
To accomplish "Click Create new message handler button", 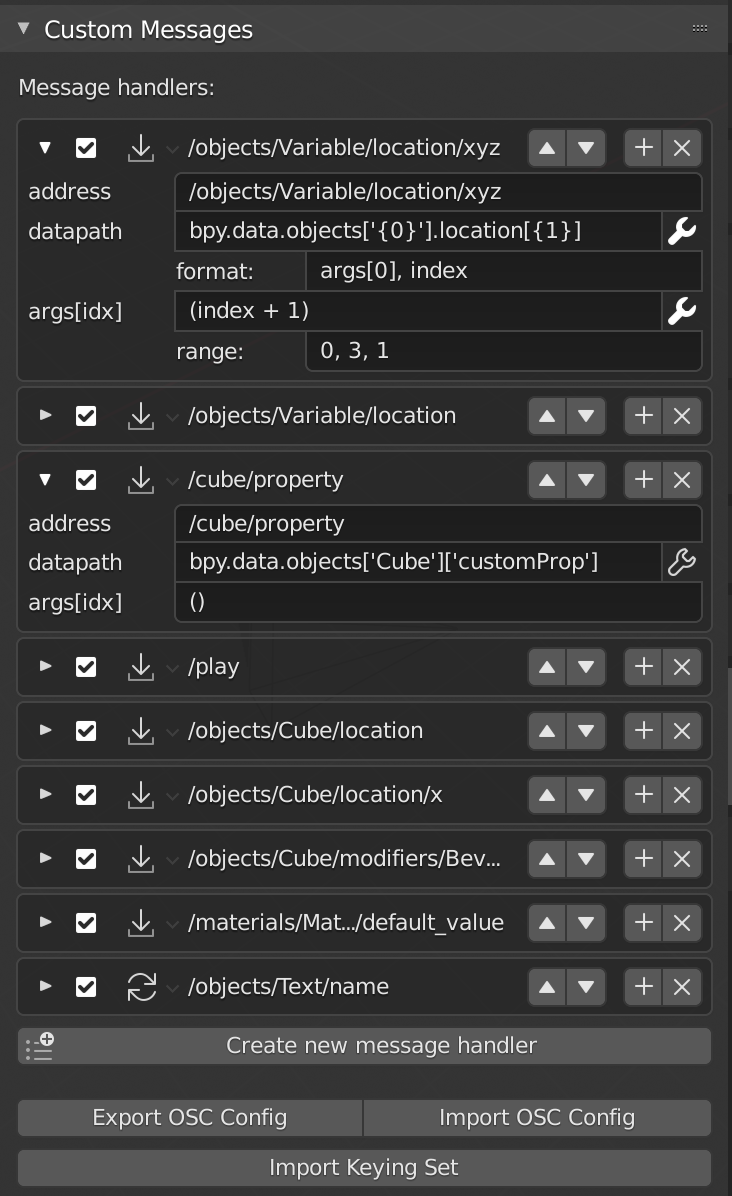I will pyautogui.click(x=364, y=1046).
